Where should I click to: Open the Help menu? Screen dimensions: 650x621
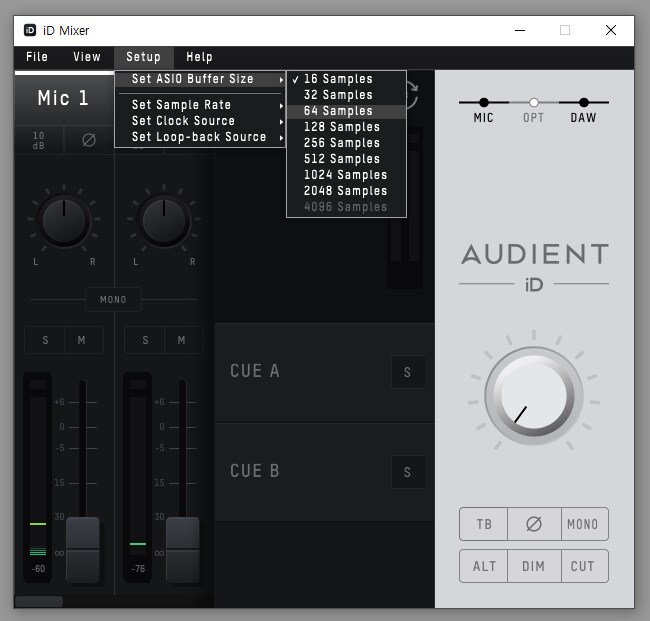point(199,57)
